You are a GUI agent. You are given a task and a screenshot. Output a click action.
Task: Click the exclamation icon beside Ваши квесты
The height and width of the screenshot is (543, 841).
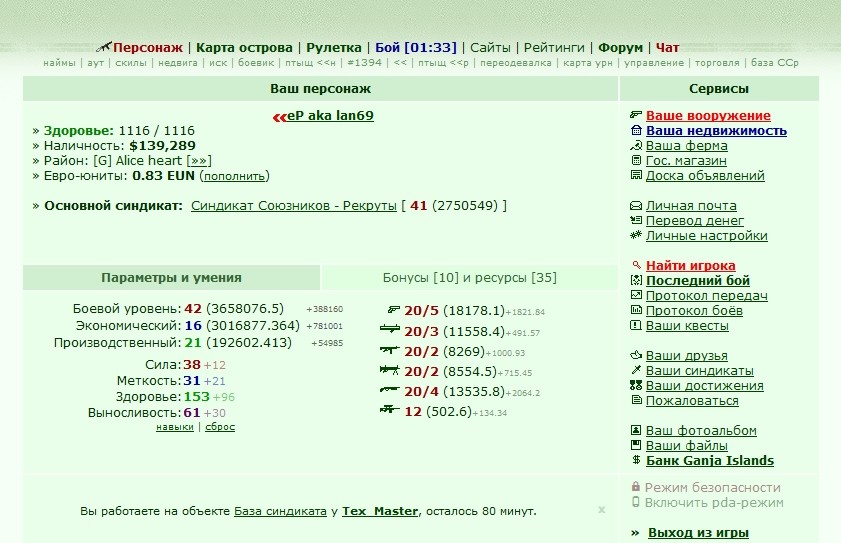coord(636,325)
